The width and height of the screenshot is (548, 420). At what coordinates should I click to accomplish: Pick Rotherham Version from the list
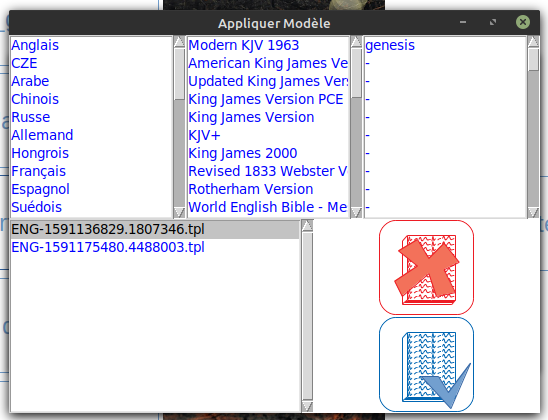[251, 189]
